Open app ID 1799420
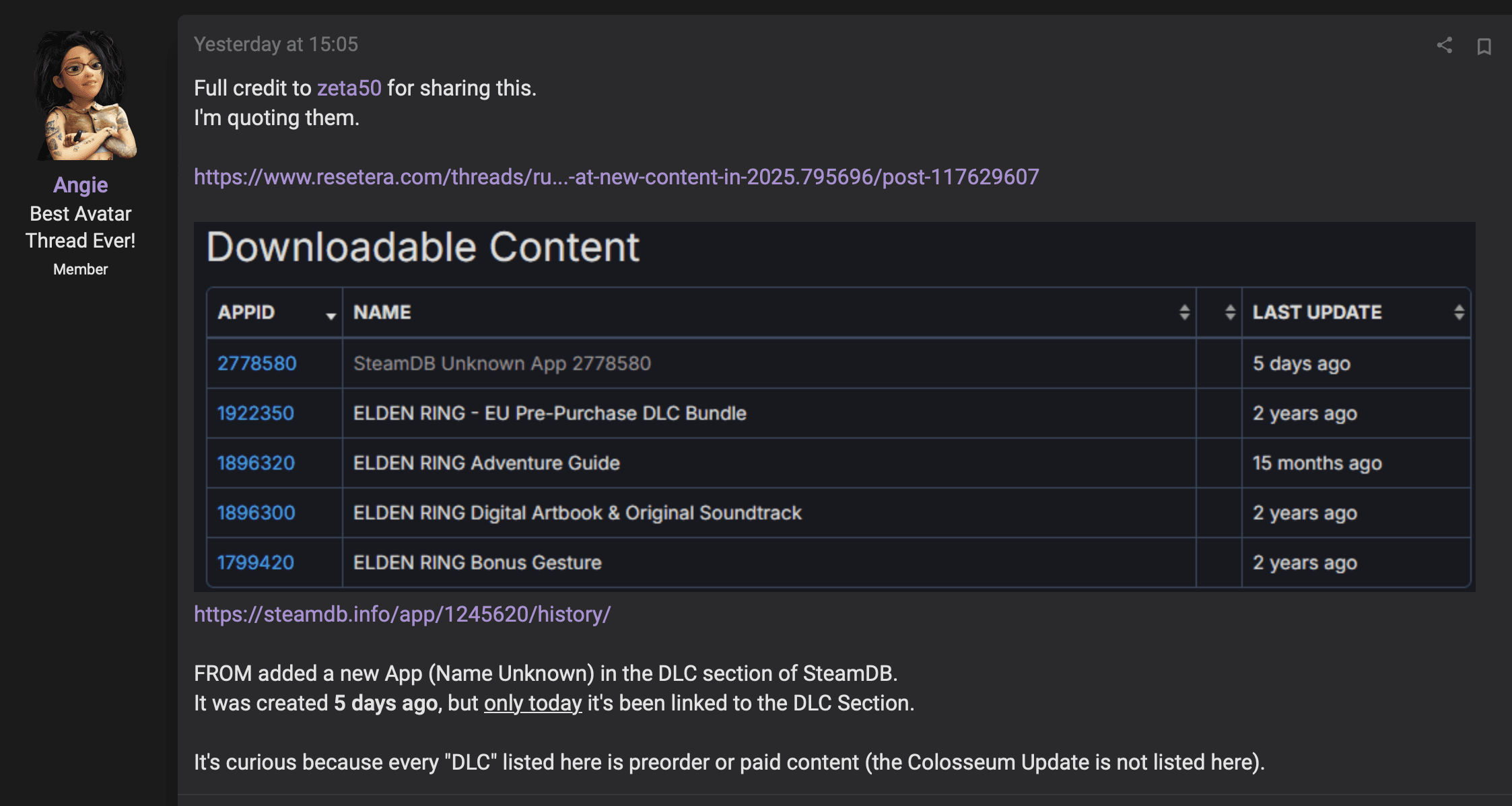1512x806 pixels. [x=256, y=562]
